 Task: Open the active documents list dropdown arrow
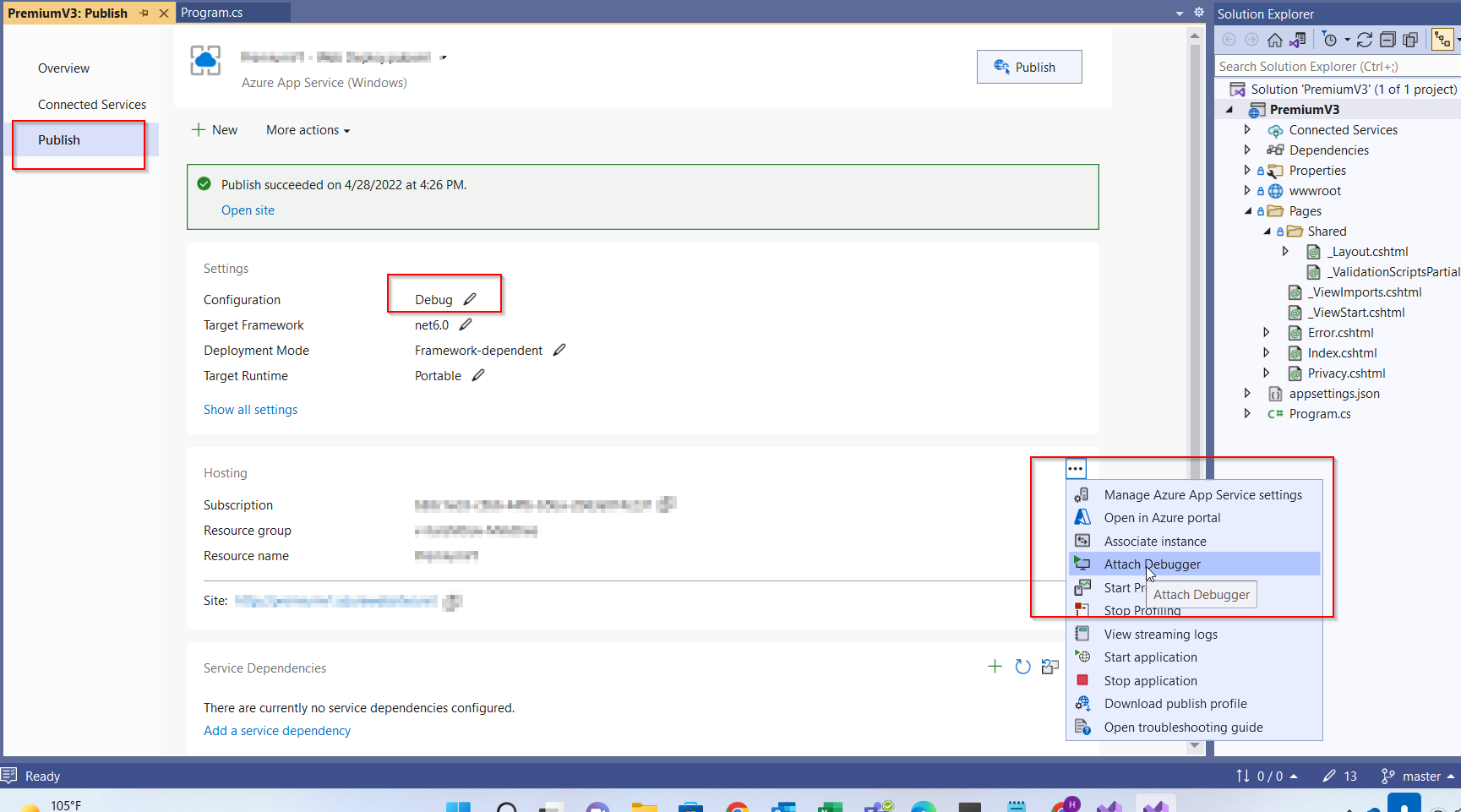click(1180, 14)
